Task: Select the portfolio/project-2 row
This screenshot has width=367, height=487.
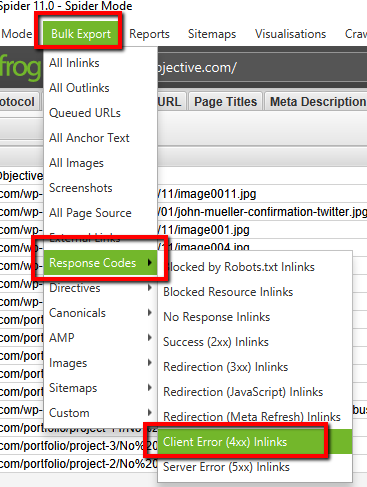Action: 79,464
